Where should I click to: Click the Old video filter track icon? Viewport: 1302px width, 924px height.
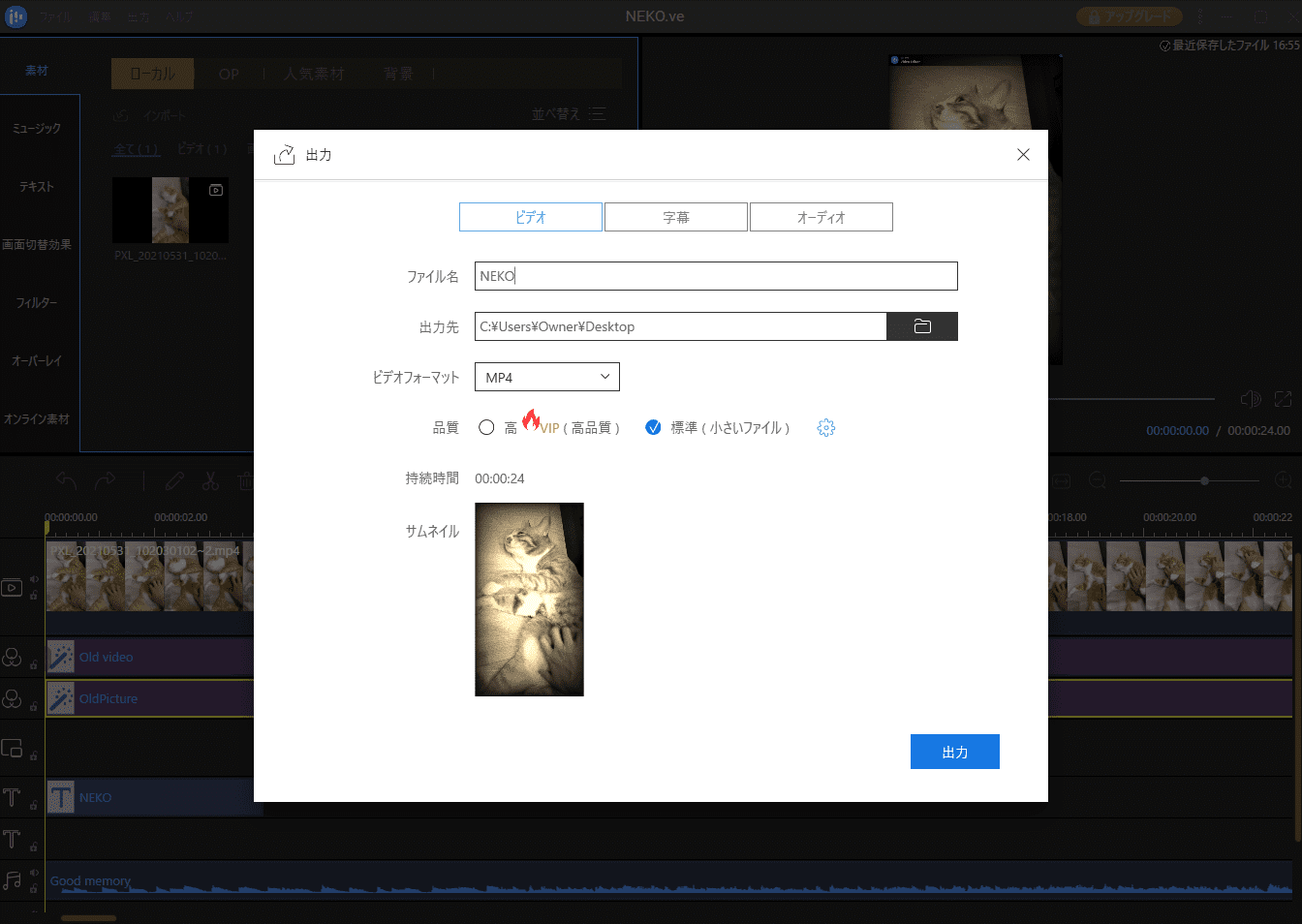tap(12, 657)
